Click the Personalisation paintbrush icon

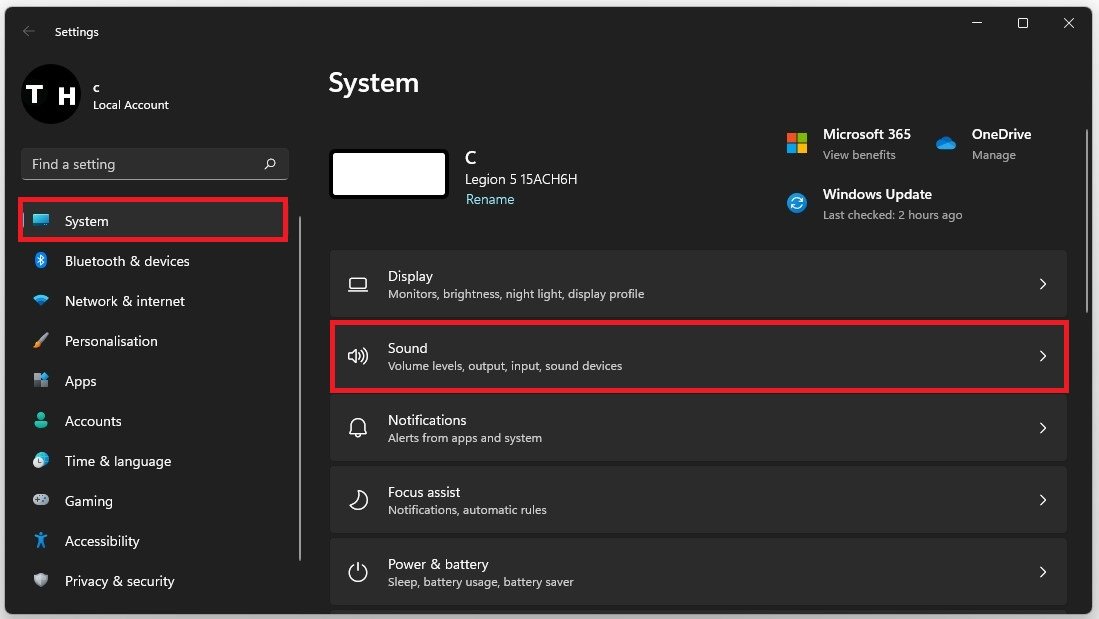41,341
